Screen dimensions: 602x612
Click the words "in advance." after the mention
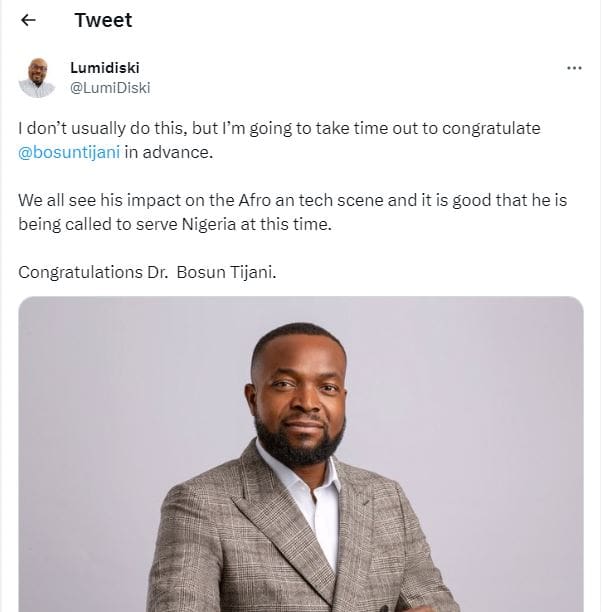[x=169, y=152]
